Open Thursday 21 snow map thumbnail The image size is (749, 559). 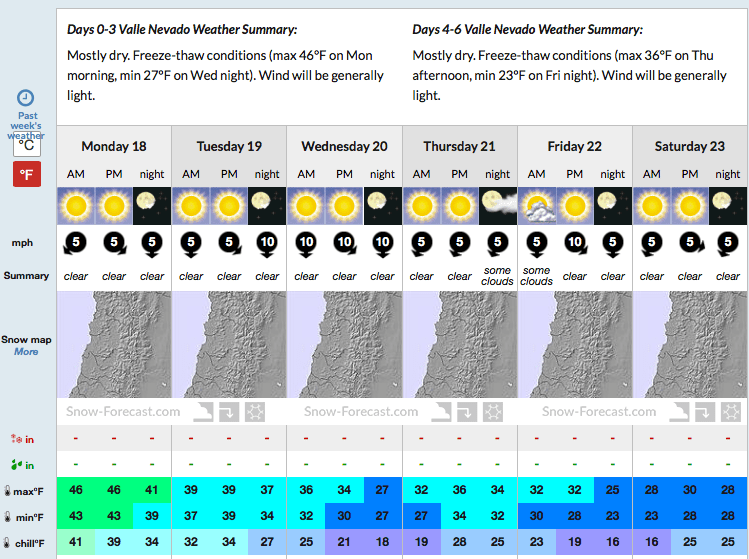460,344
